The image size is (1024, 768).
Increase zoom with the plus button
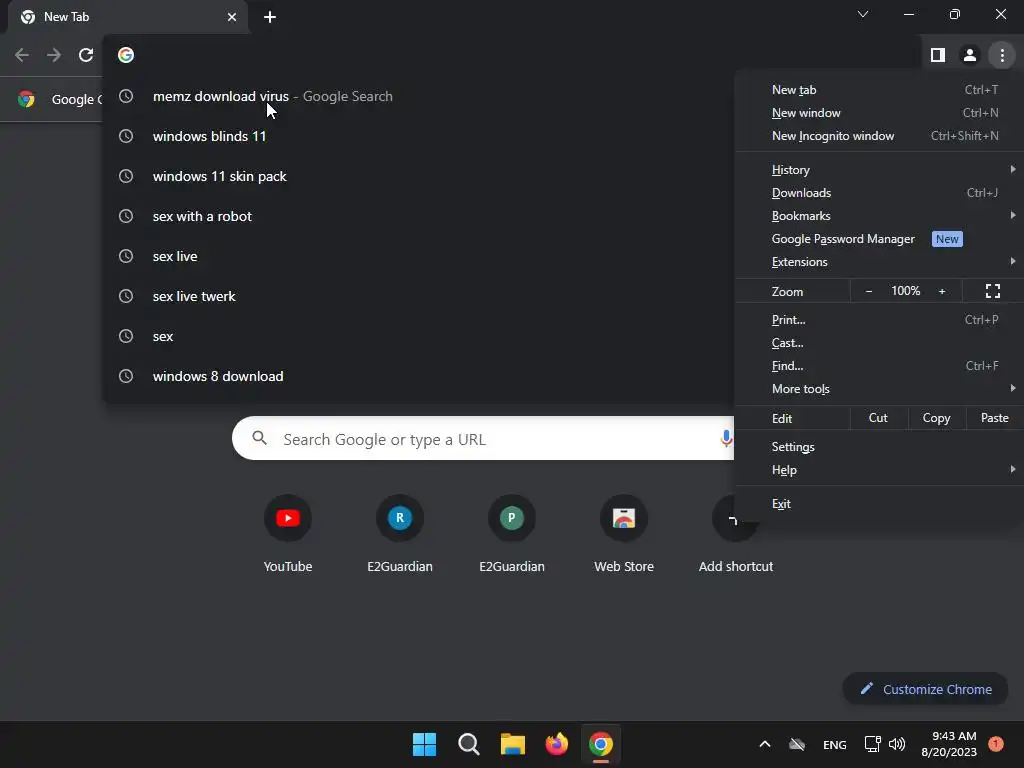[942, 291]
